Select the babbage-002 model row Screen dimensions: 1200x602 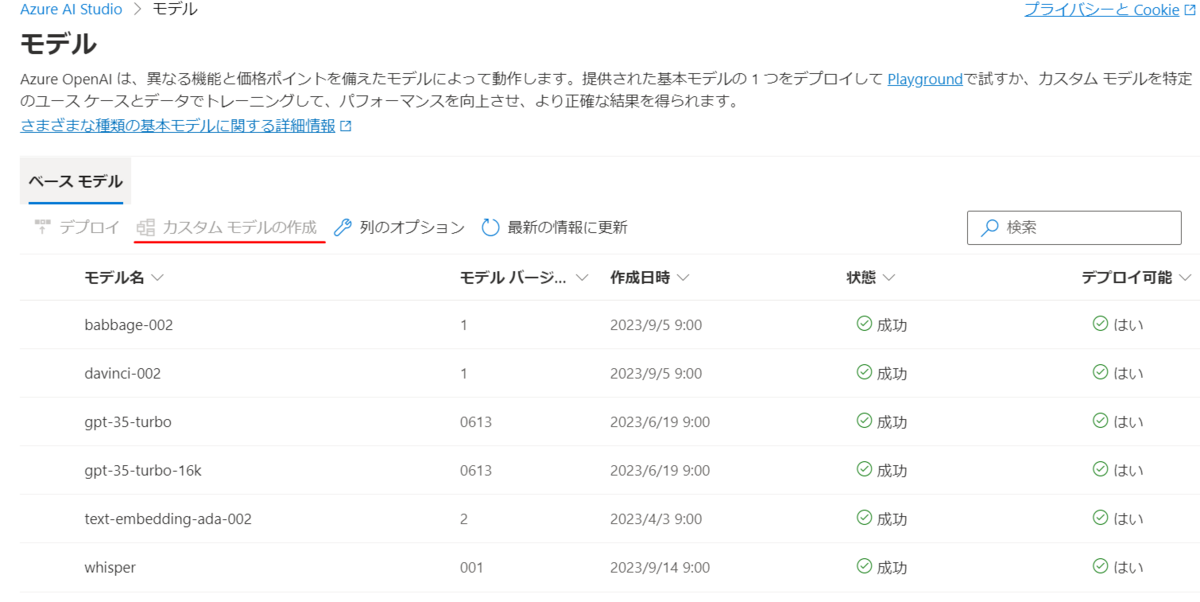pos(610,325)
